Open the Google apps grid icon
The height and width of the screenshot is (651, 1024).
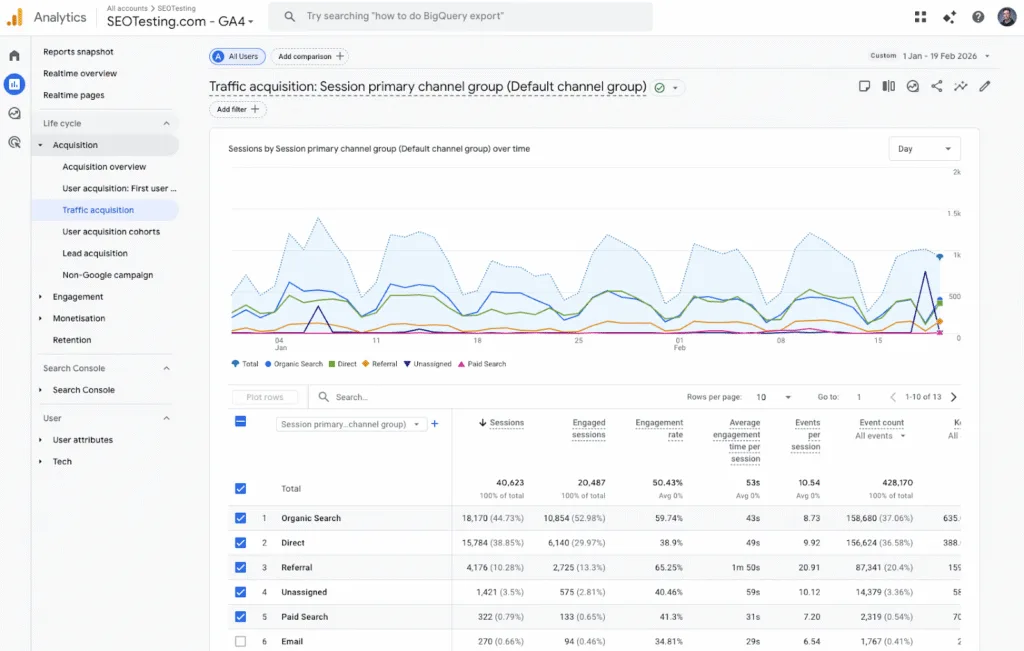(920, 16)
